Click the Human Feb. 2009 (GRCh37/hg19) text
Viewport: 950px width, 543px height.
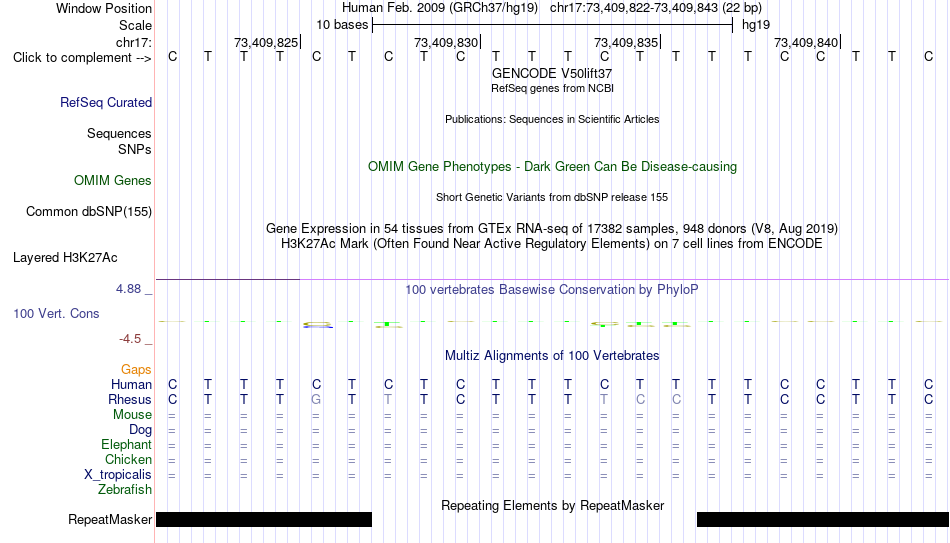point(440,8)
